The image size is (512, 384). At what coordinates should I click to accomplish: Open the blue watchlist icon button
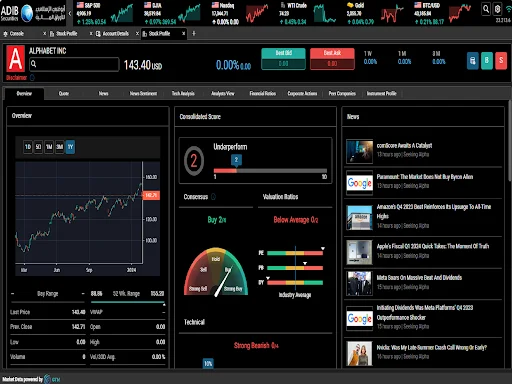point(472,61)
